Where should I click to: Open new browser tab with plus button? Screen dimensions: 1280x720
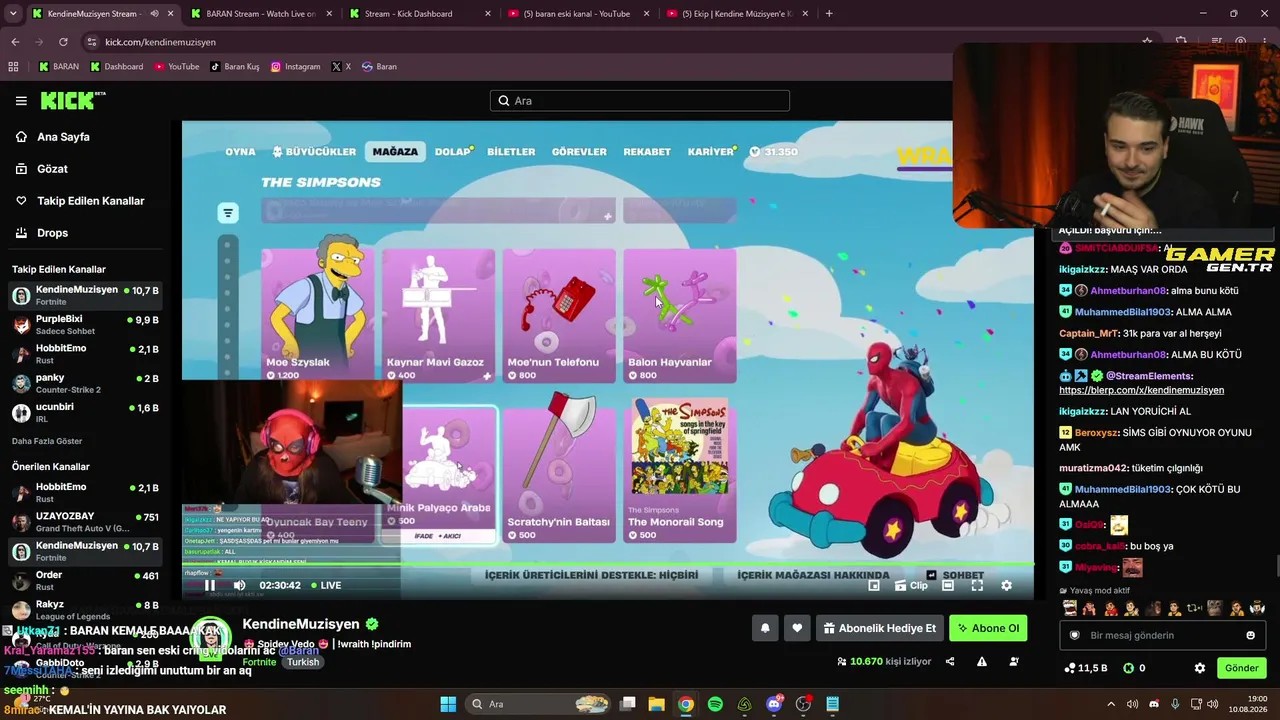829,14
